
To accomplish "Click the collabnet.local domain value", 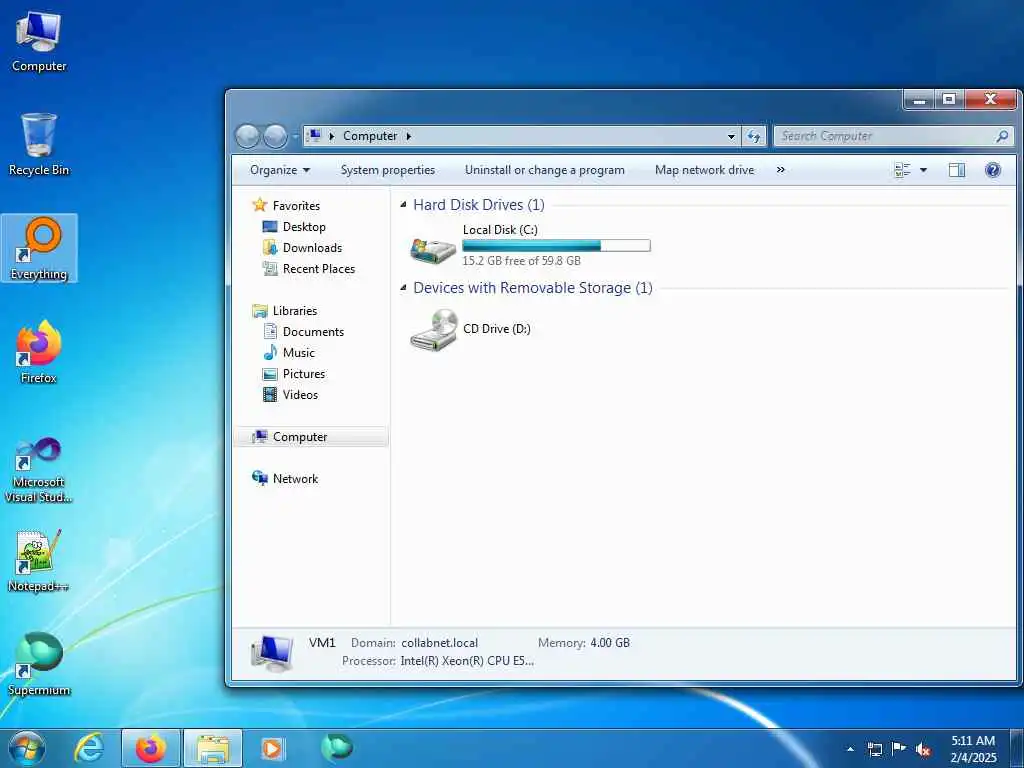I will click(x=440, y=643).
